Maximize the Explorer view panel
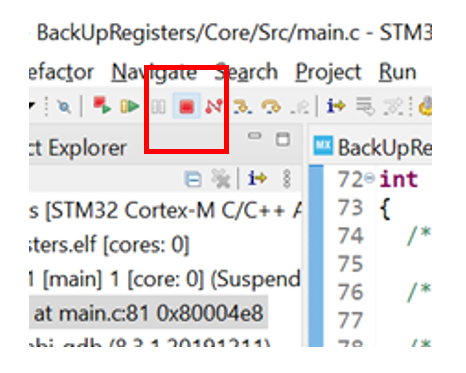The height and width of the screenshot is (373, 466). pos(283,139)
